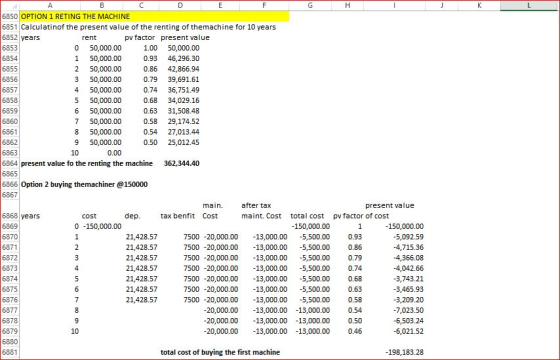
Task: Select cost cell -150,000.00 in column B
Action: point(102,226)
